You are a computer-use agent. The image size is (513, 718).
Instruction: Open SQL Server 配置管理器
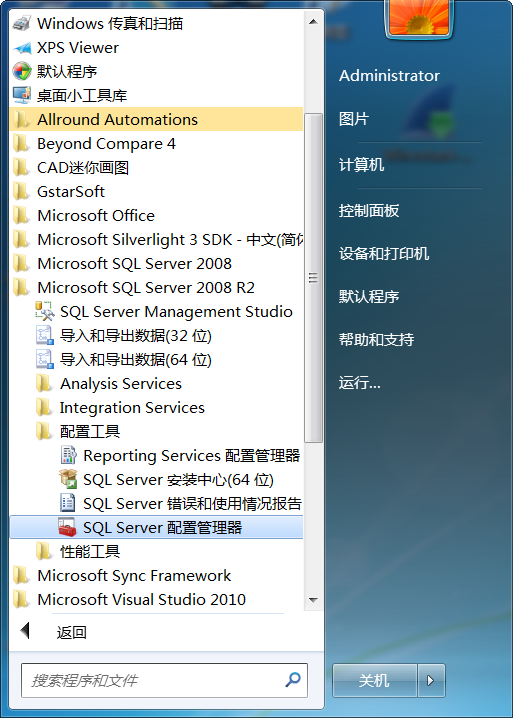pos(156,527)
